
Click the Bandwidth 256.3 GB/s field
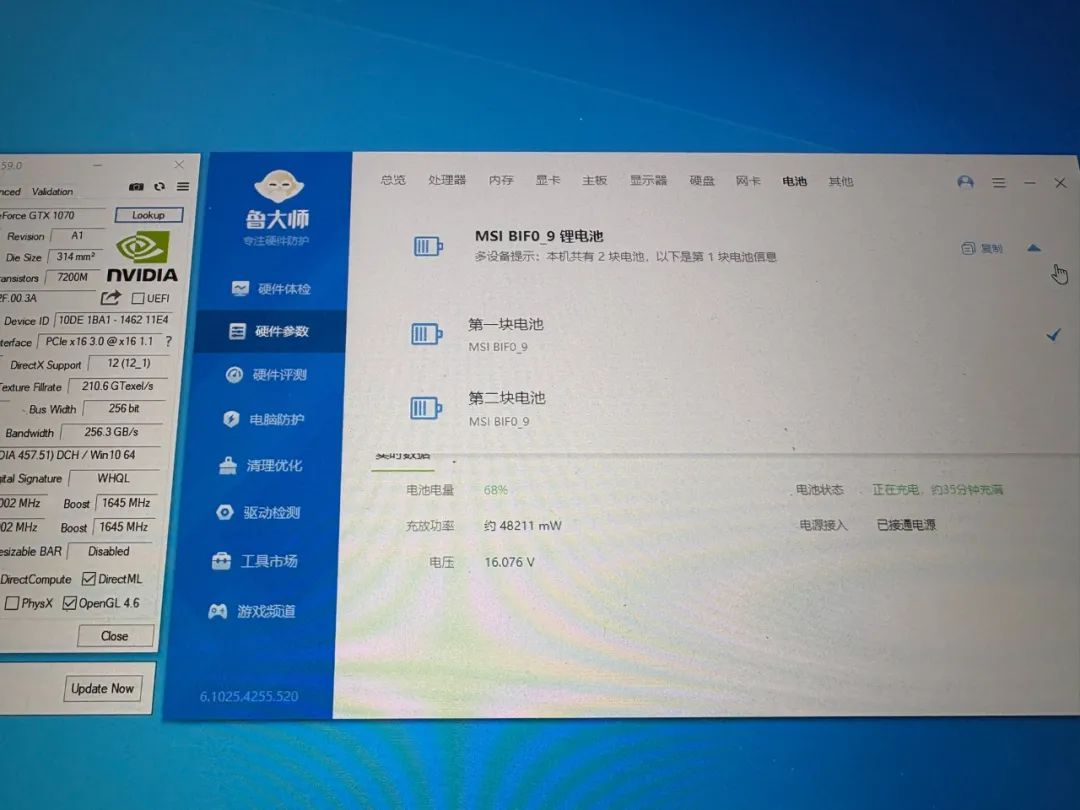(x=112, y=432)
